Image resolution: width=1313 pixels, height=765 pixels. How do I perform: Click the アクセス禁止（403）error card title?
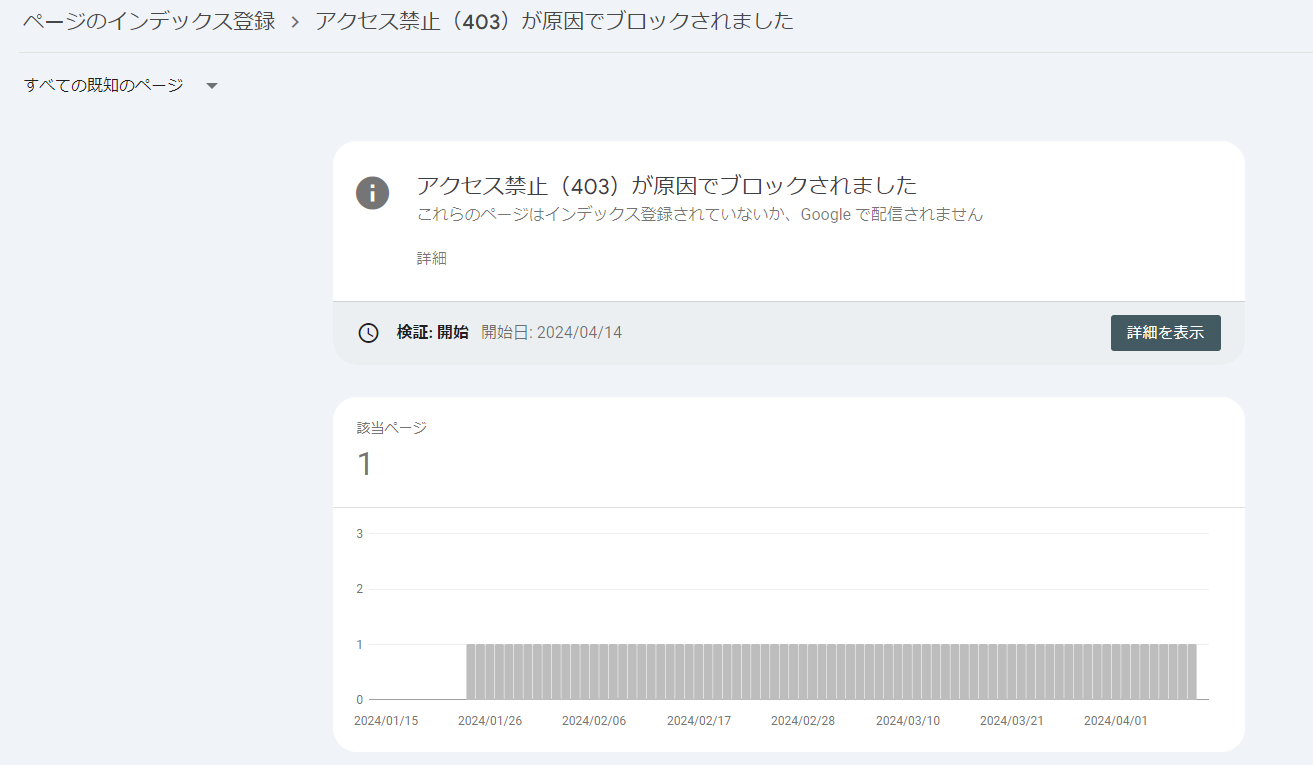(x=666, y=185)
